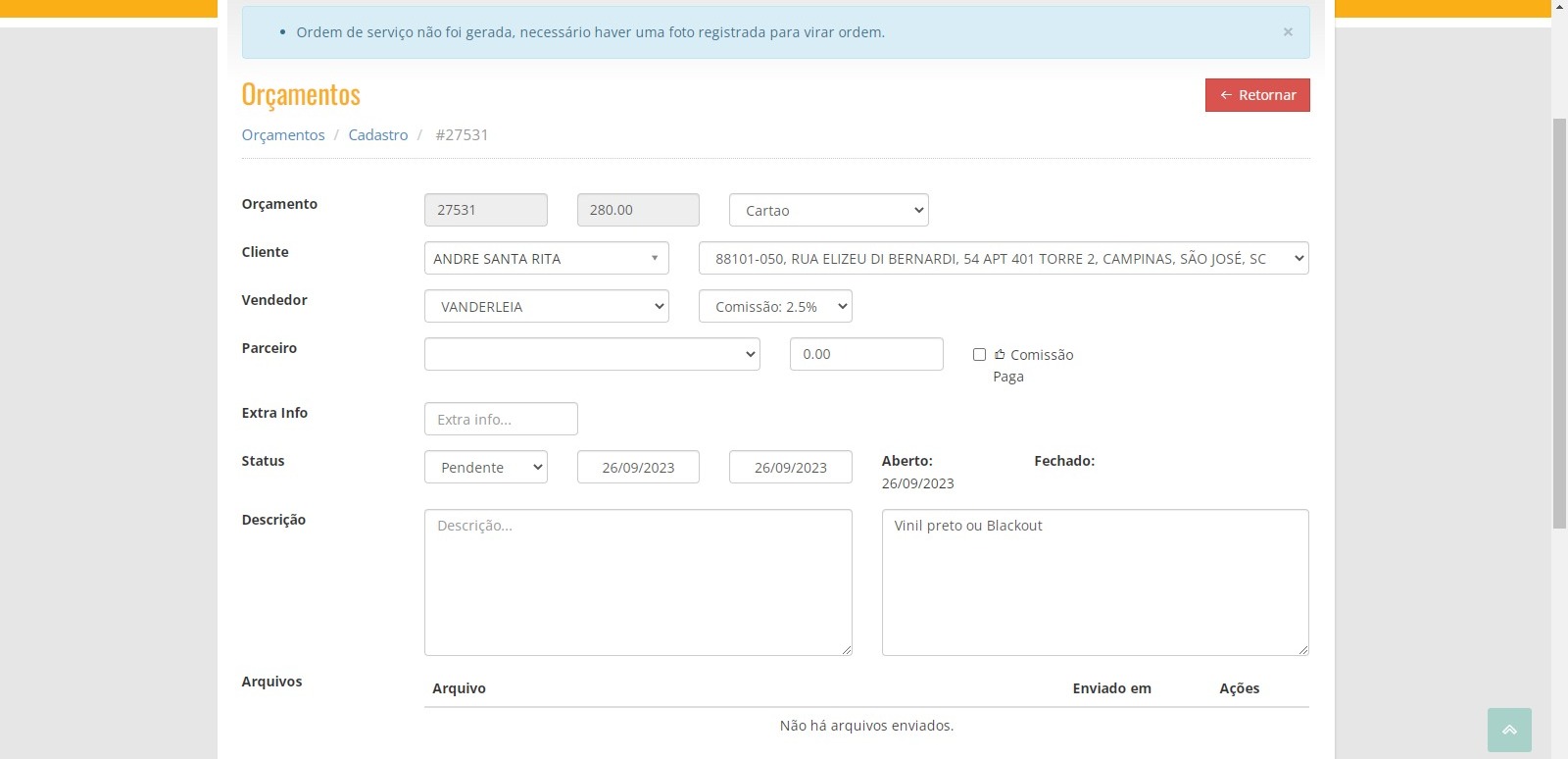Open the client address dropdown

click(1003, 259)
